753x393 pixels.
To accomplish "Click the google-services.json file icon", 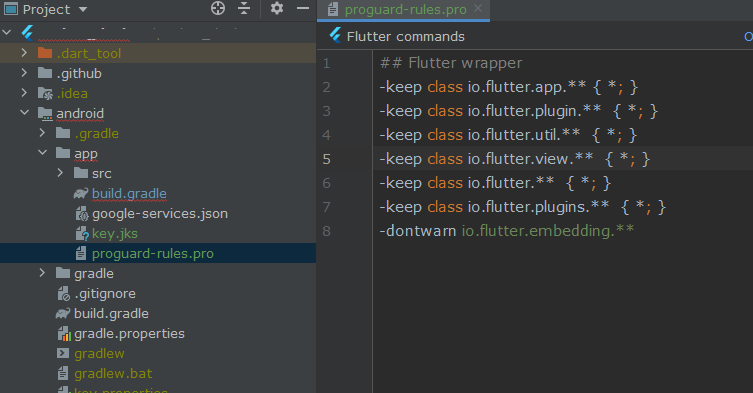I will pos(82,213).
